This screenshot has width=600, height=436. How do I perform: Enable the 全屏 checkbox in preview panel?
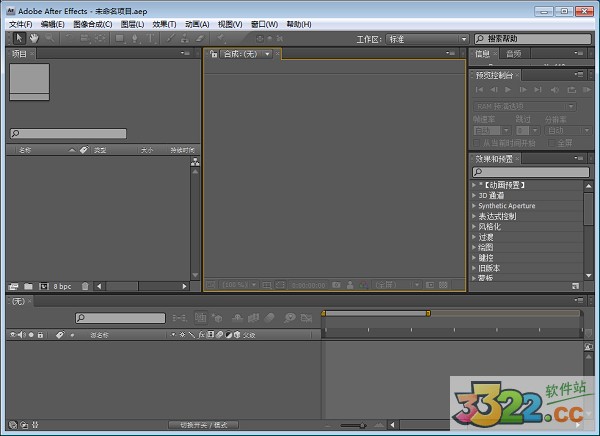click(550, 142)
